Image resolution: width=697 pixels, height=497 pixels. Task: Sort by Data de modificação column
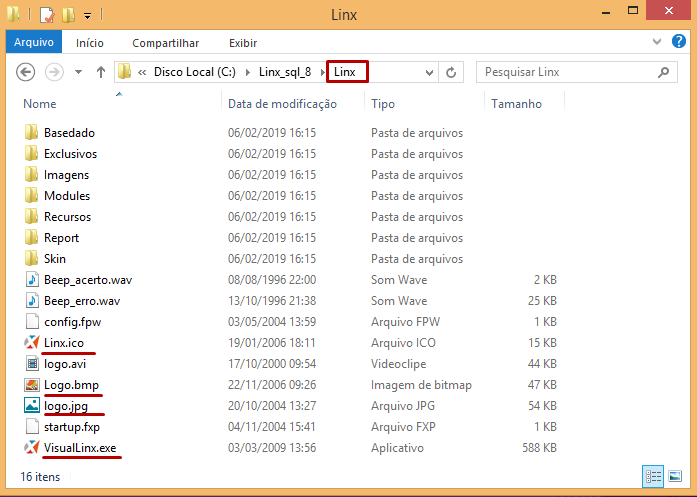pos(282,104)
